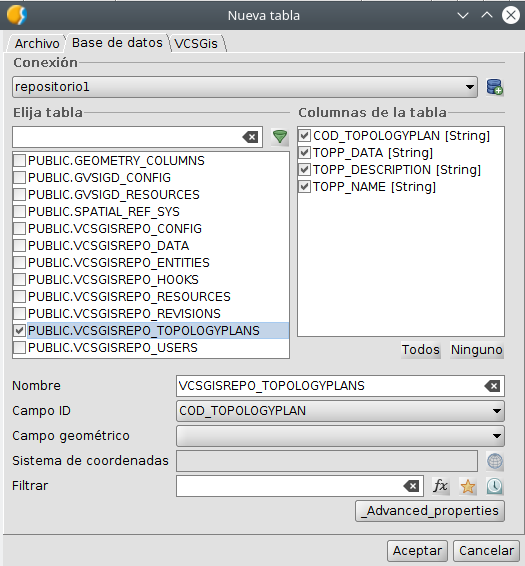Check the PUBLIC.VCSGISREPO_USERS table
The height and width of the screenshot is (566, 525).
click(x=19, y=348)
